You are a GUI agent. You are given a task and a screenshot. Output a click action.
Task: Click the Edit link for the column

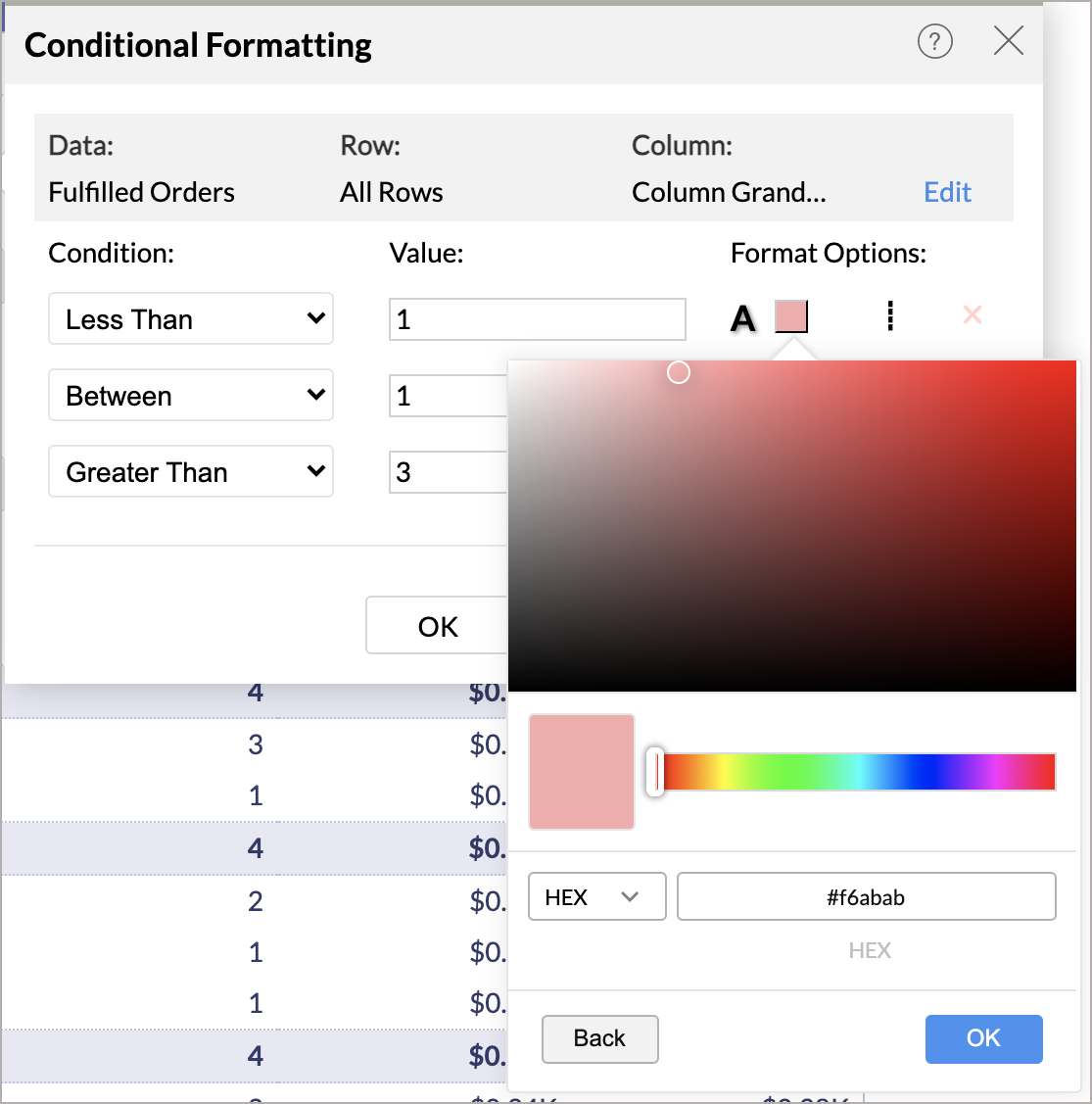click(947, 192)
